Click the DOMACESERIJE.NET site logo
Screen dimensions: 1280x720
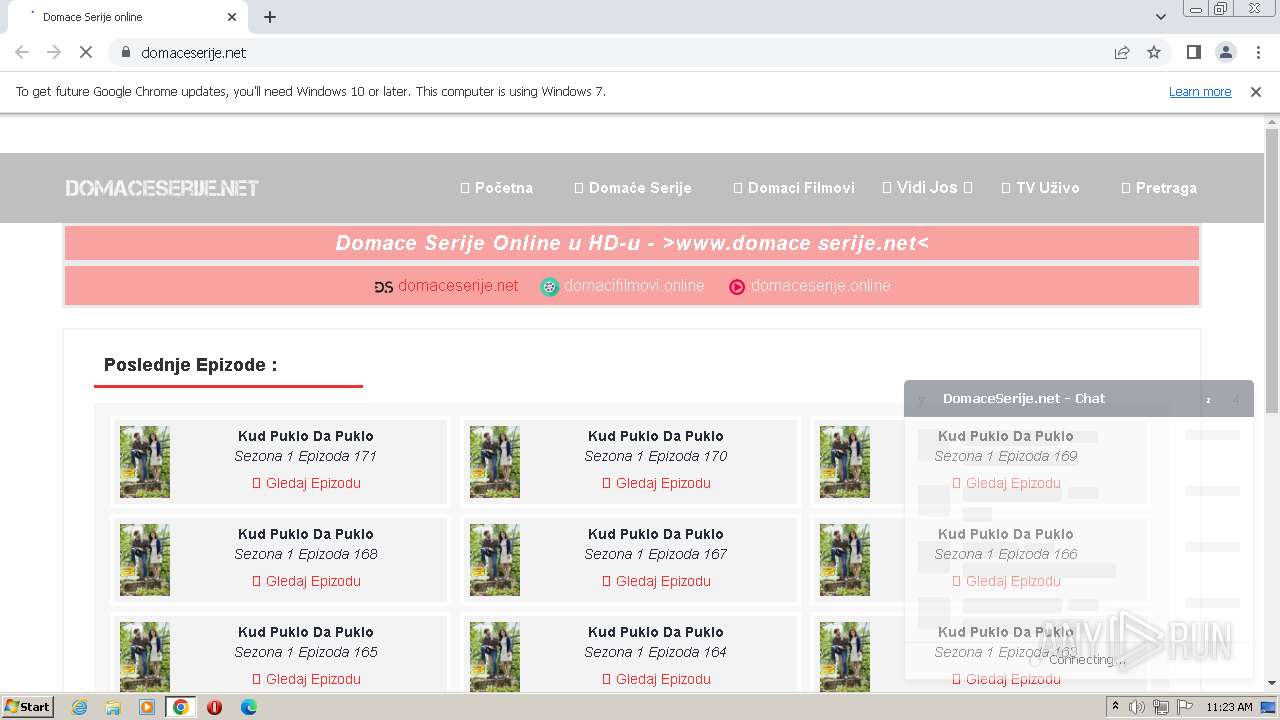click(162, 188)
